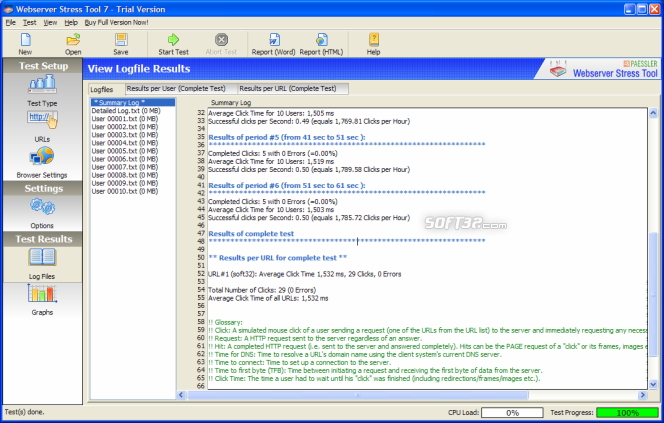Click the New toolbar icon
The image size is (664, 423).
[25, 44]
